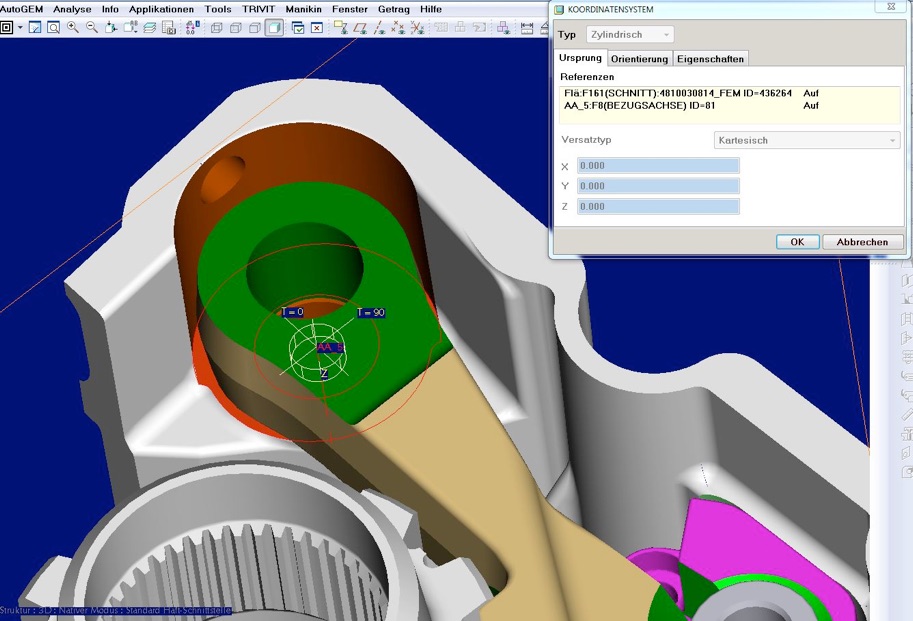Open the Manikin menu

[303, 9]
